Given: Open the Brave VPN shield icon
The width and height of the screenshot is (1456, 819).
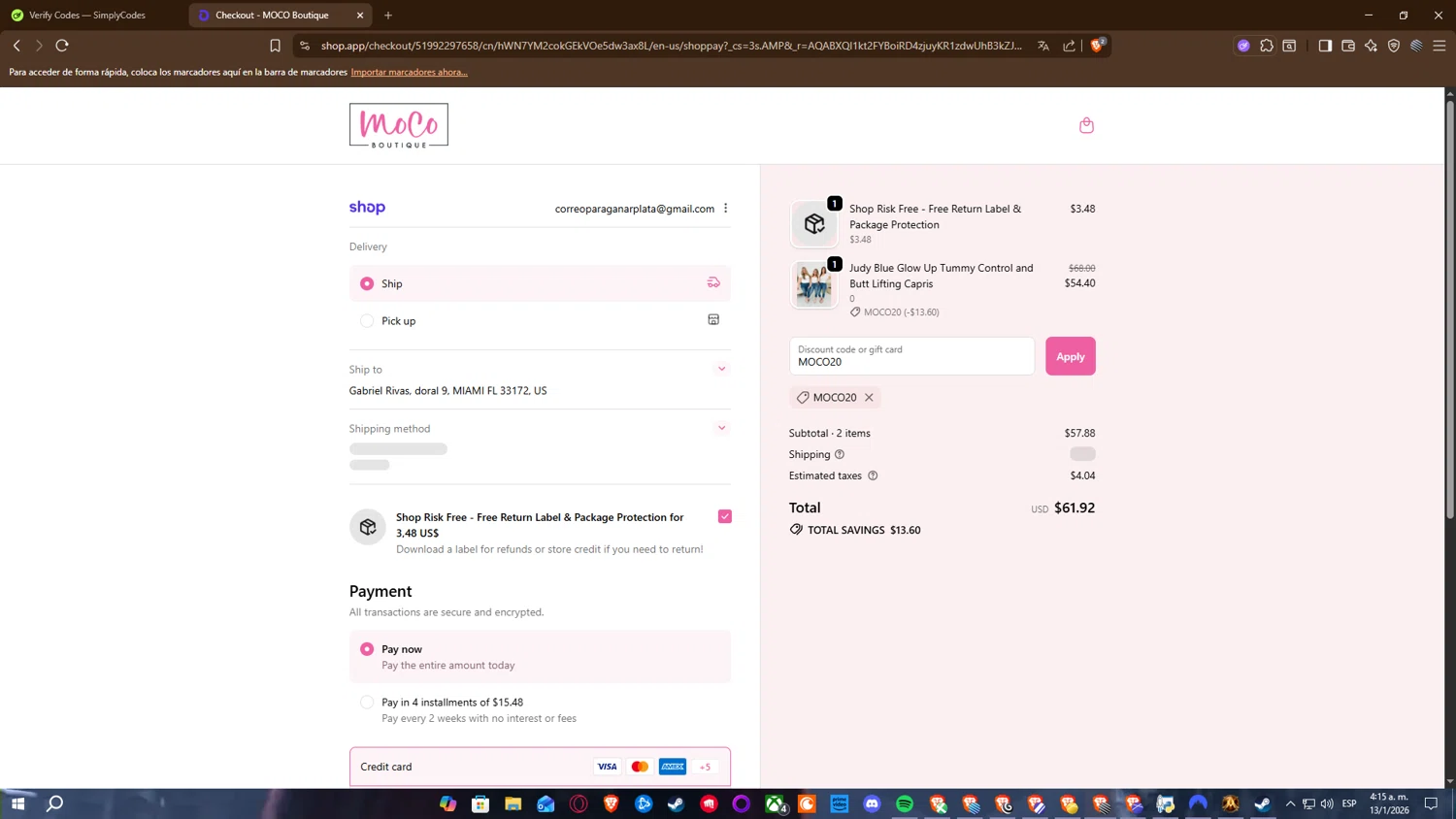Looking at the screenshot, I should click(1394, 46).
